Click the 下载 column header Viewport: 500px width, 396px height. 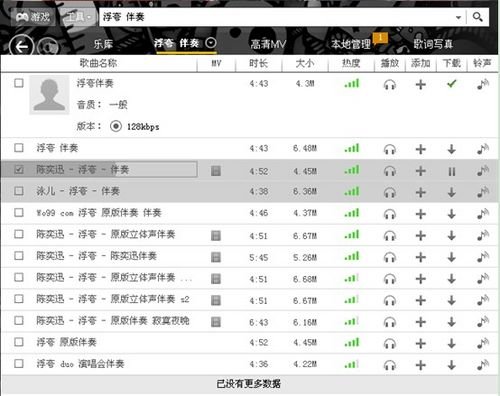[x=452, y=63]
